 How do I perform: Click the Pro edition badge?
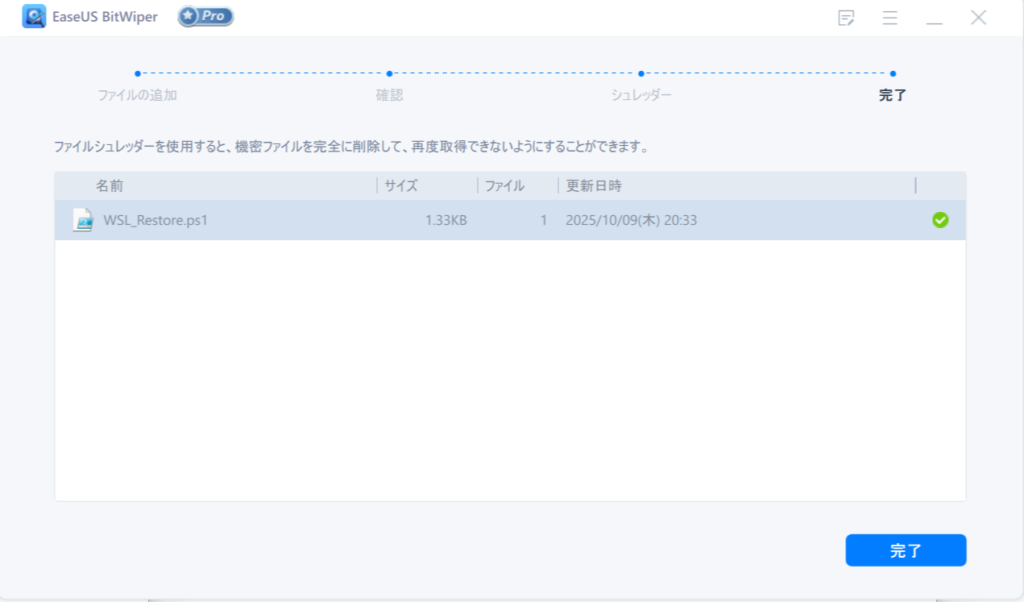point(205,17)
